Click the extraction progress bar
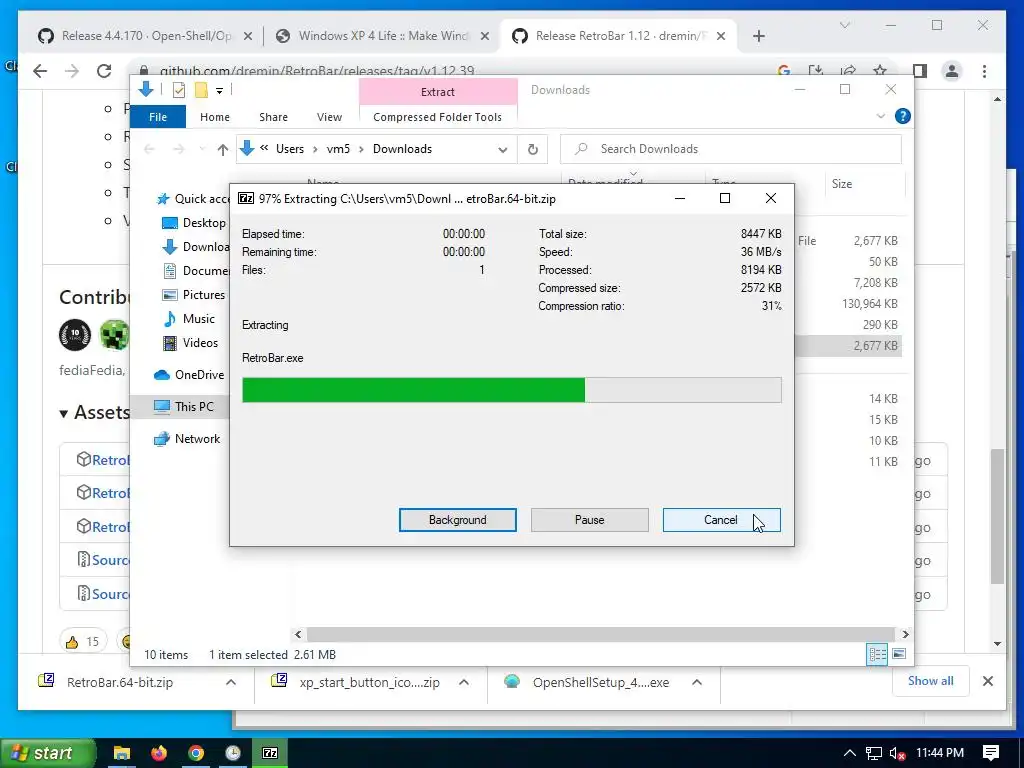The width and height of the screenshot is (1024, 768). (511, 390)
